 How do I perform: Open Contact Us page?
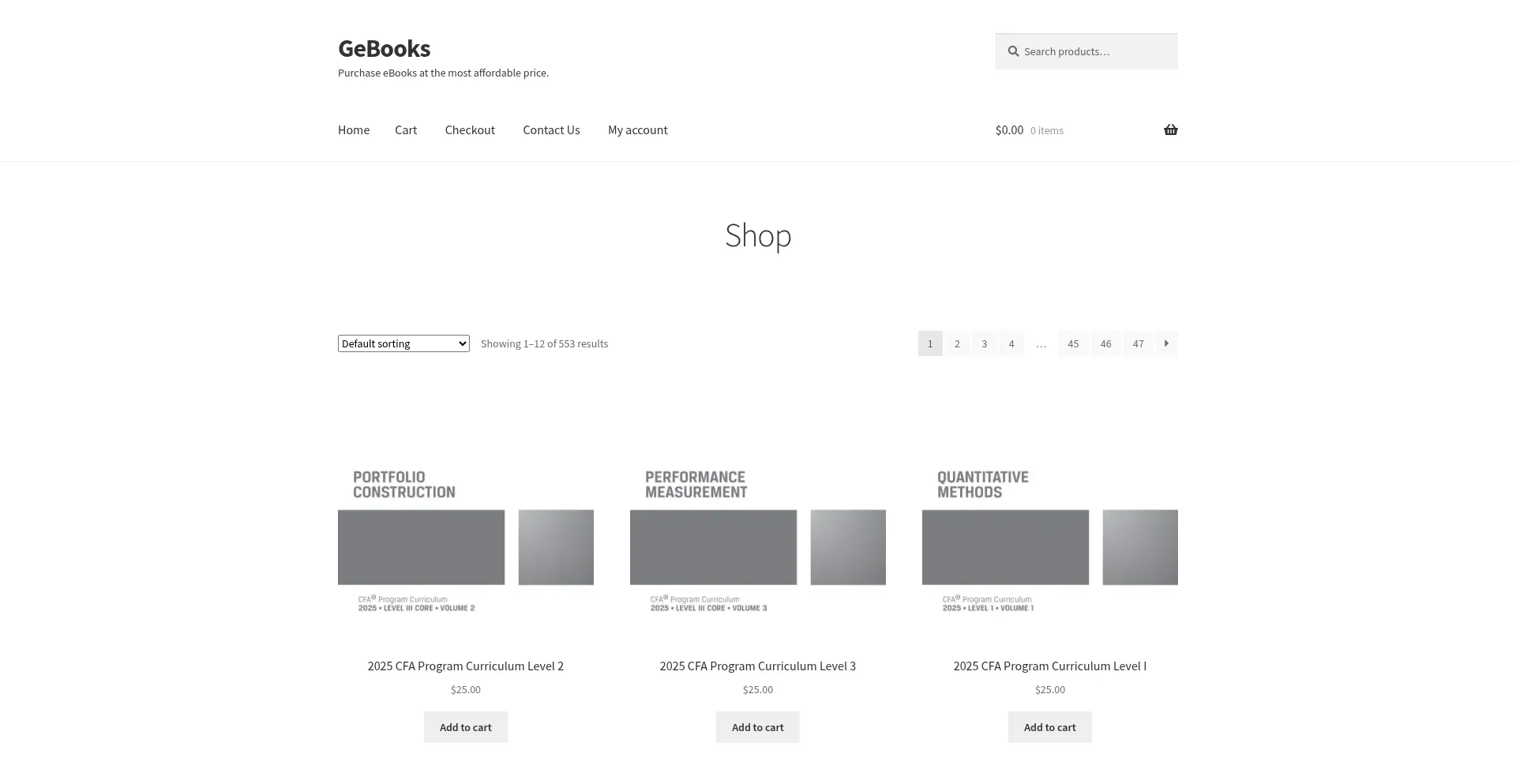pyautogui.click(x=551, y=130)
